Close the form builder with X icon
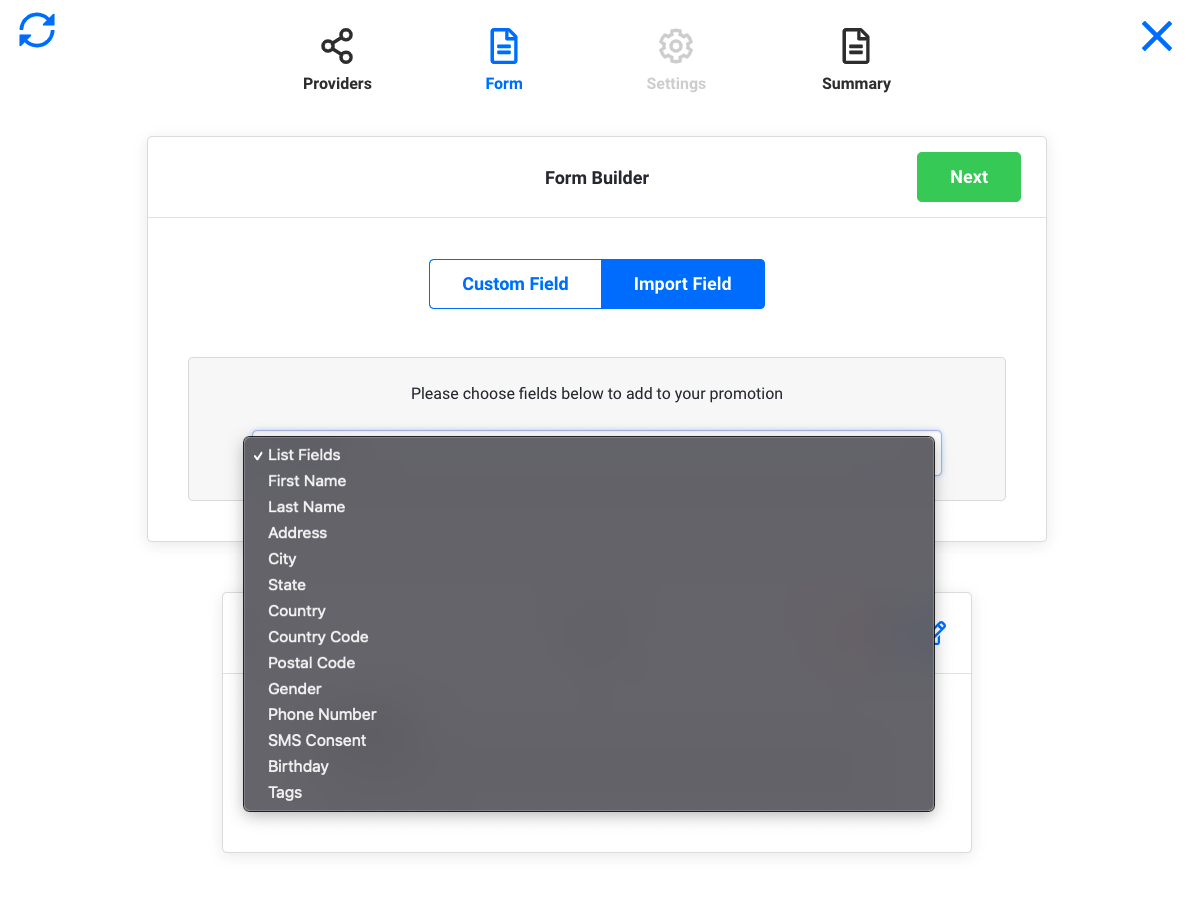This screenshot has width=1191, height=911. pyautogui.click(x=1156, y=37)
